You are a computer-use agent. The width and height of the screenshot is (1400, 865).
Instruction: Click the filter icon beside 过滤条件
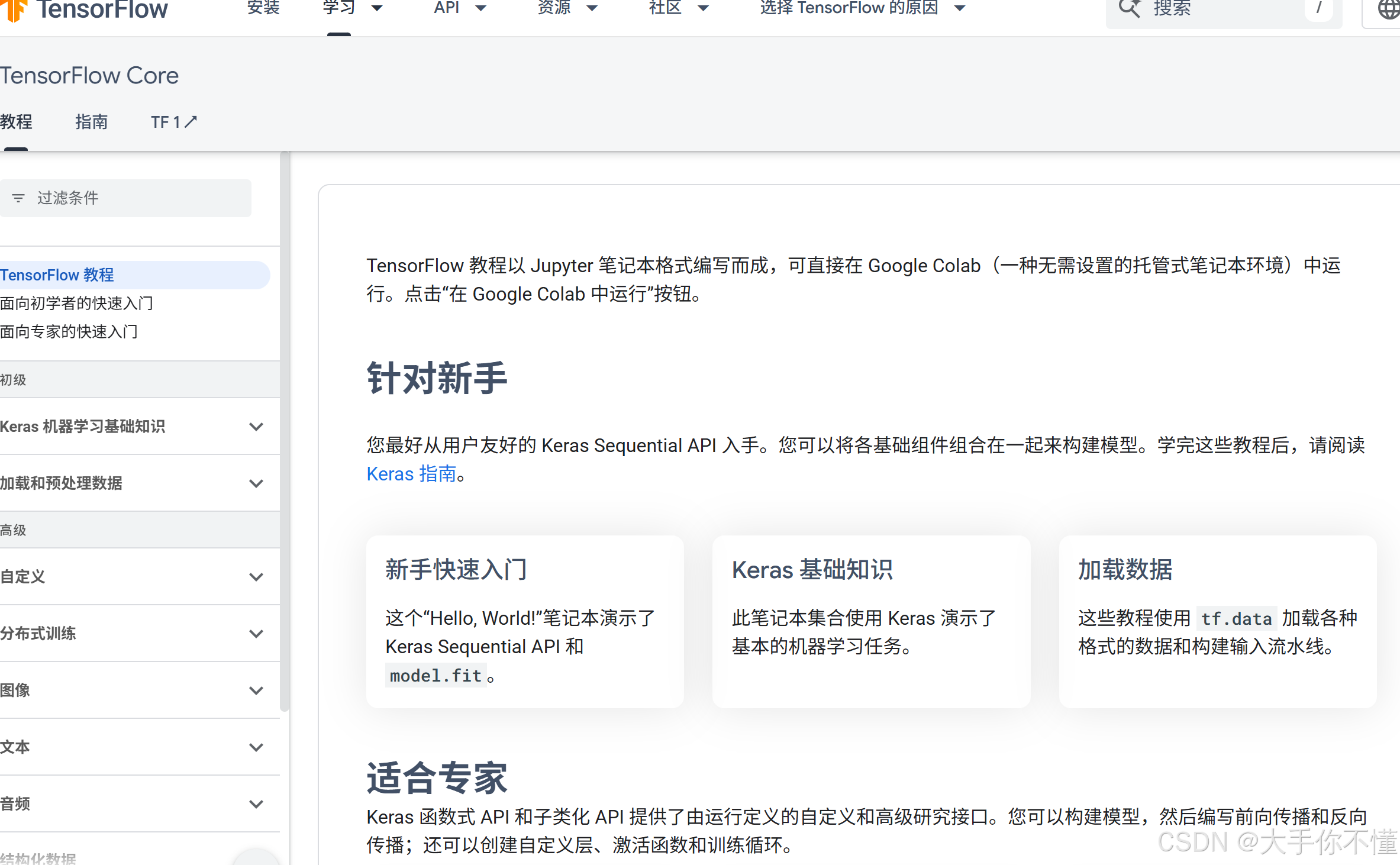[18, 198]
